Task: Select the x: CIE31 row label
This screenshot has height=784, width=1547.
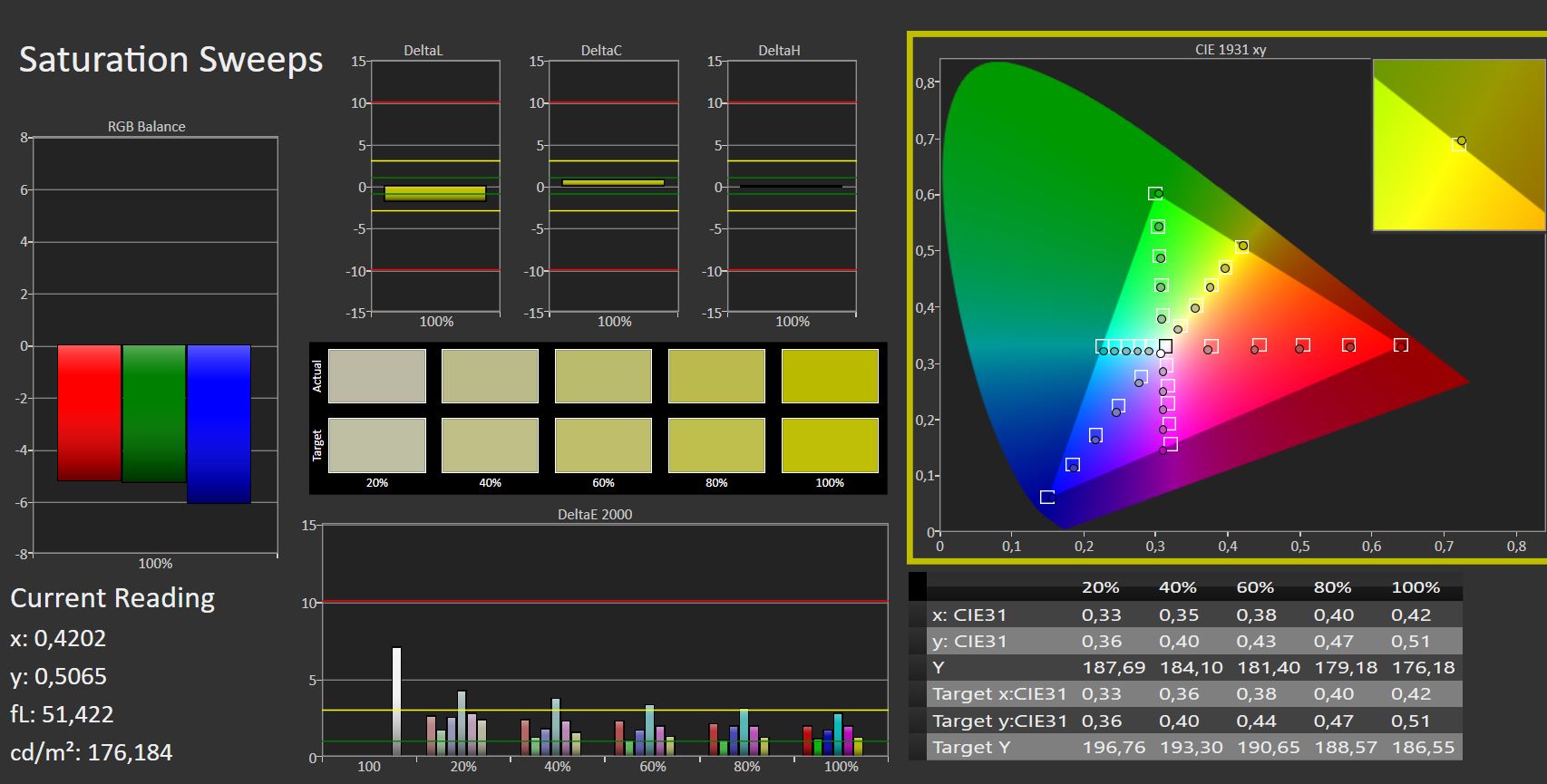Action: [968, 615]
